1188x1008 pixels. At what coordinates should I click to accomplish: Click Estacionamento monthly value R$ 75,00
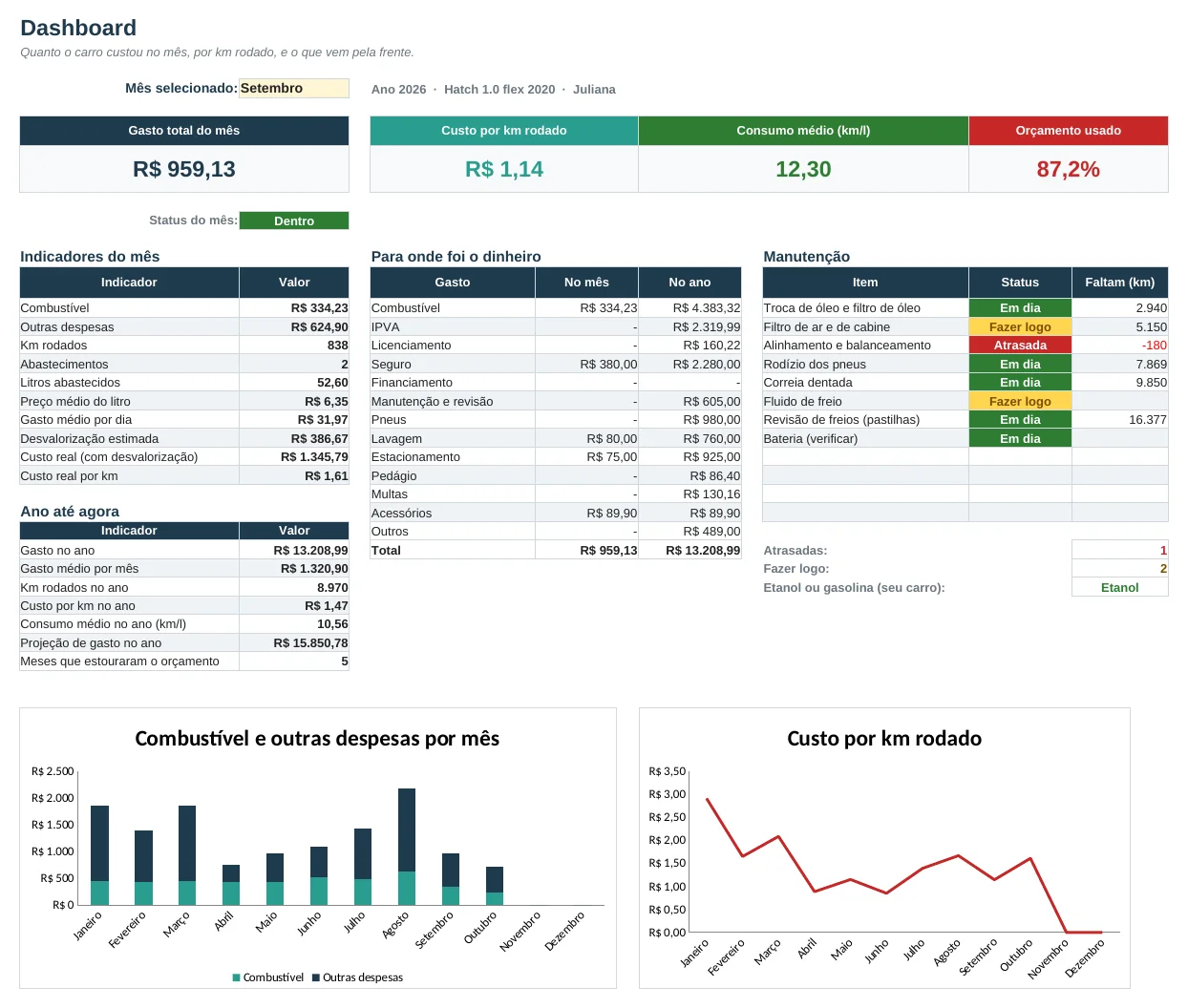click(x=586, y=457)
